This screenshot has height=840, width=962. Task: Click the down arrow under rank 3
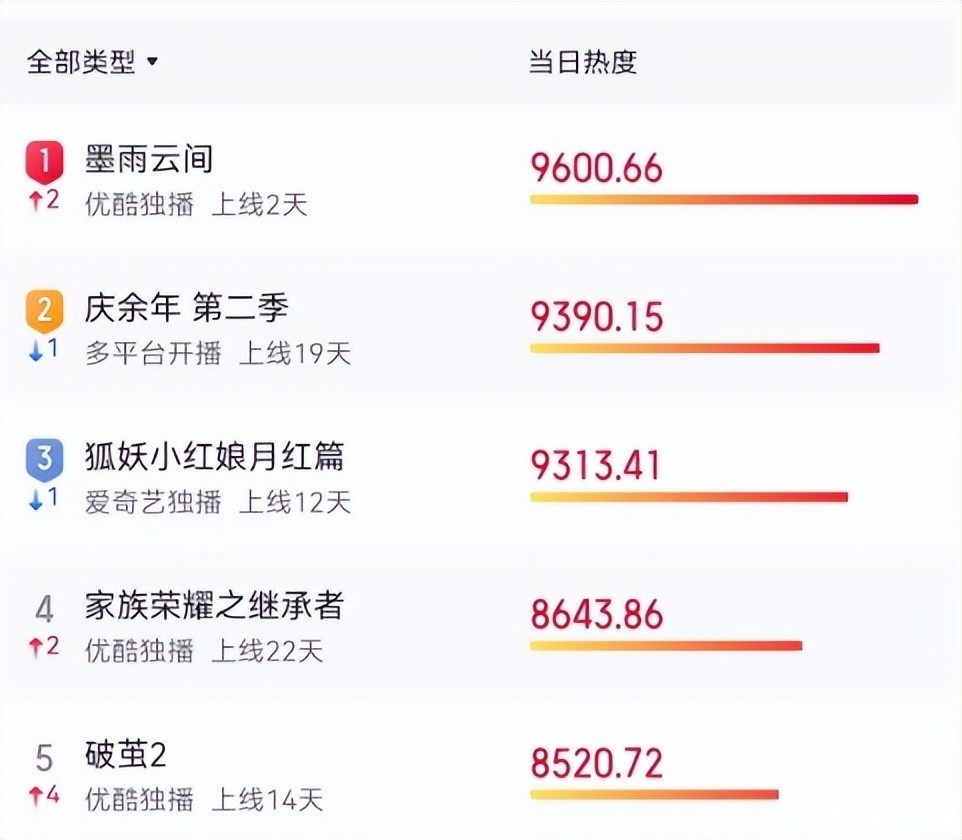pyautogui.click(x=36, y=500)
